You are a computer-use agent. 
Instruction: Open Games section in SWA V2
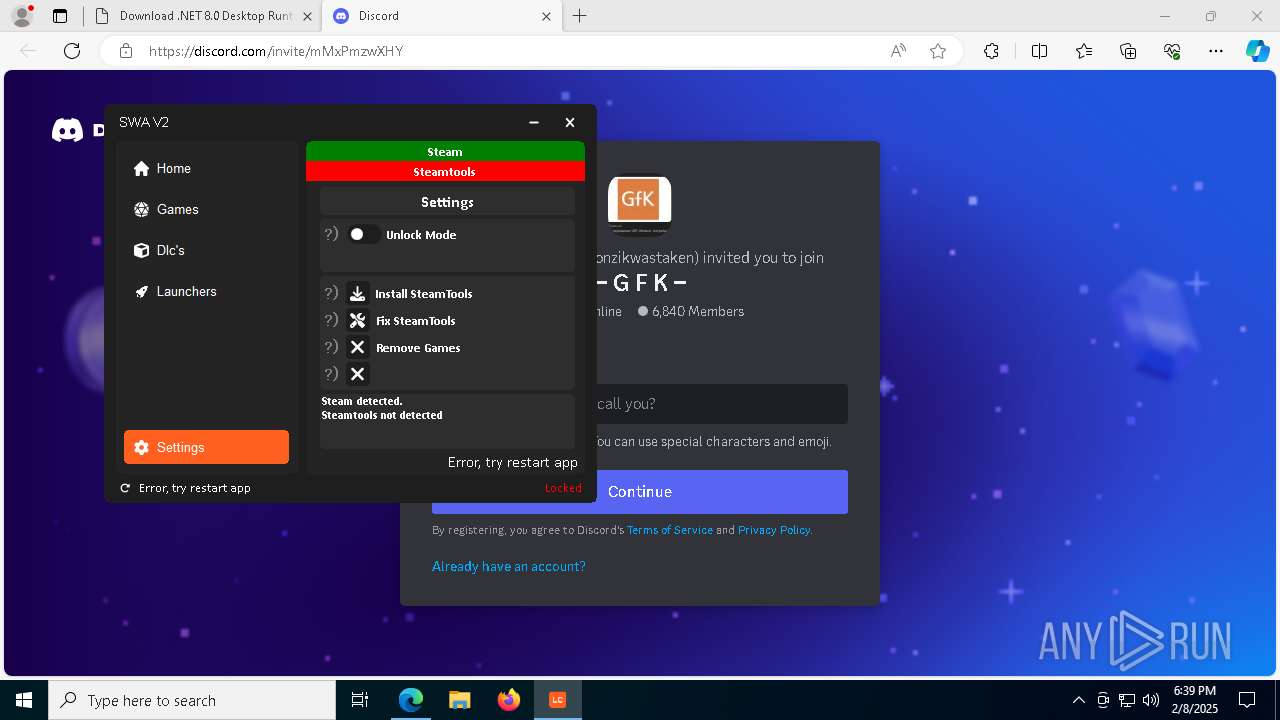(x=206, y=209)
